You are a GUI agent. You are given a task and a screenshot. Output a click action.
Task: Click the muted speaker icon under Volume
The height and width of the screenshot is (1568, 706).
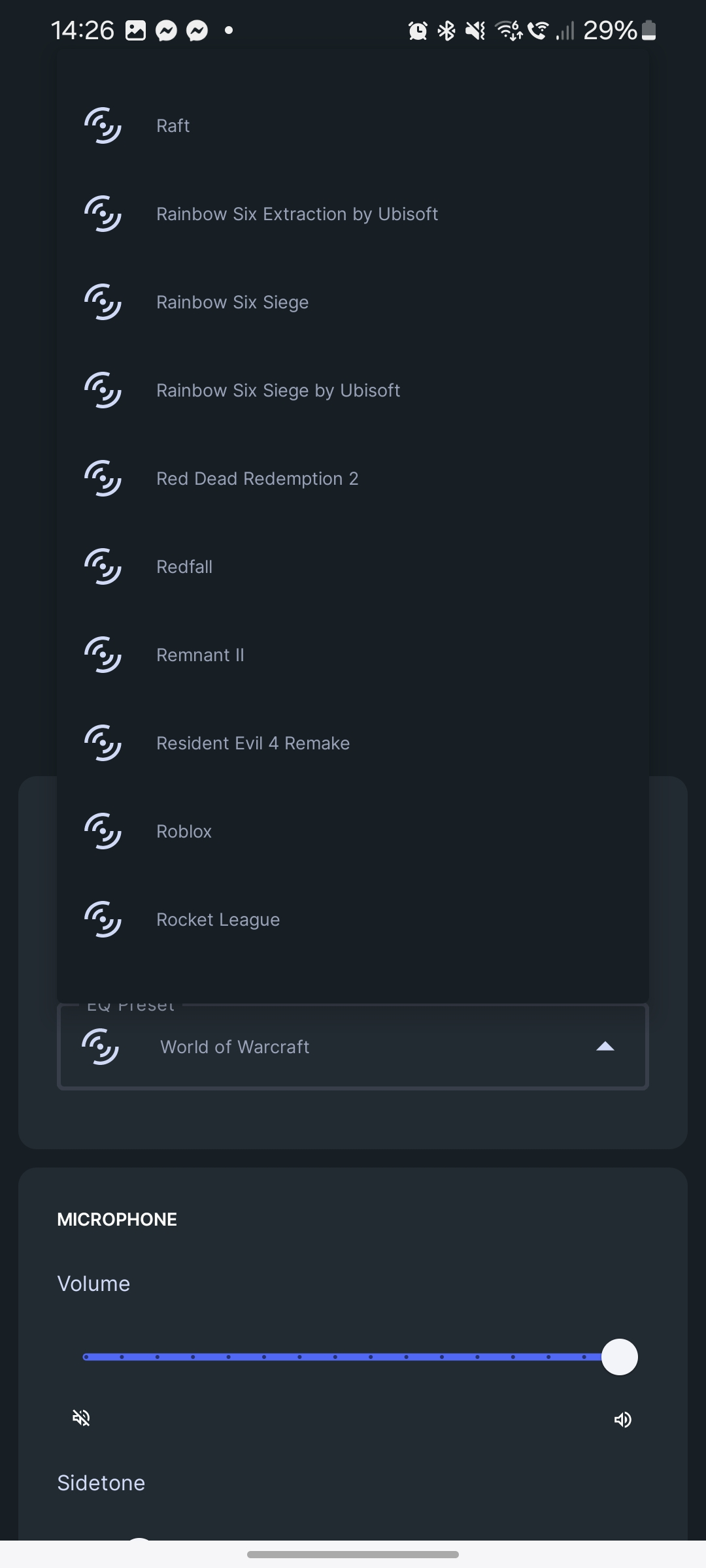pyautogui.click(x=82, y=1418)
